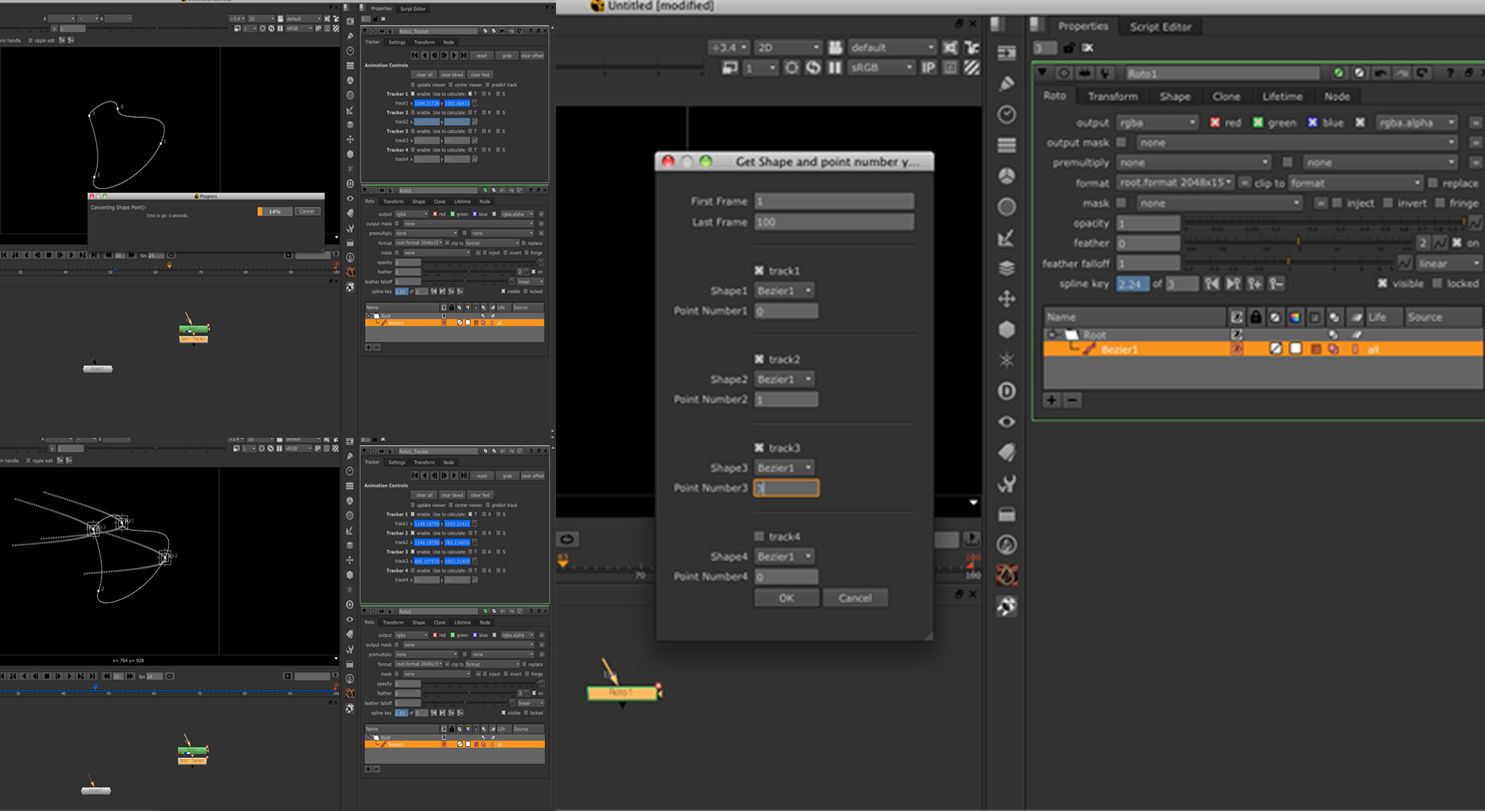Open the Metadata tag icon
Image resolution: width=1485 pixels, height=811 pixels.
[x=1007, y=453]
